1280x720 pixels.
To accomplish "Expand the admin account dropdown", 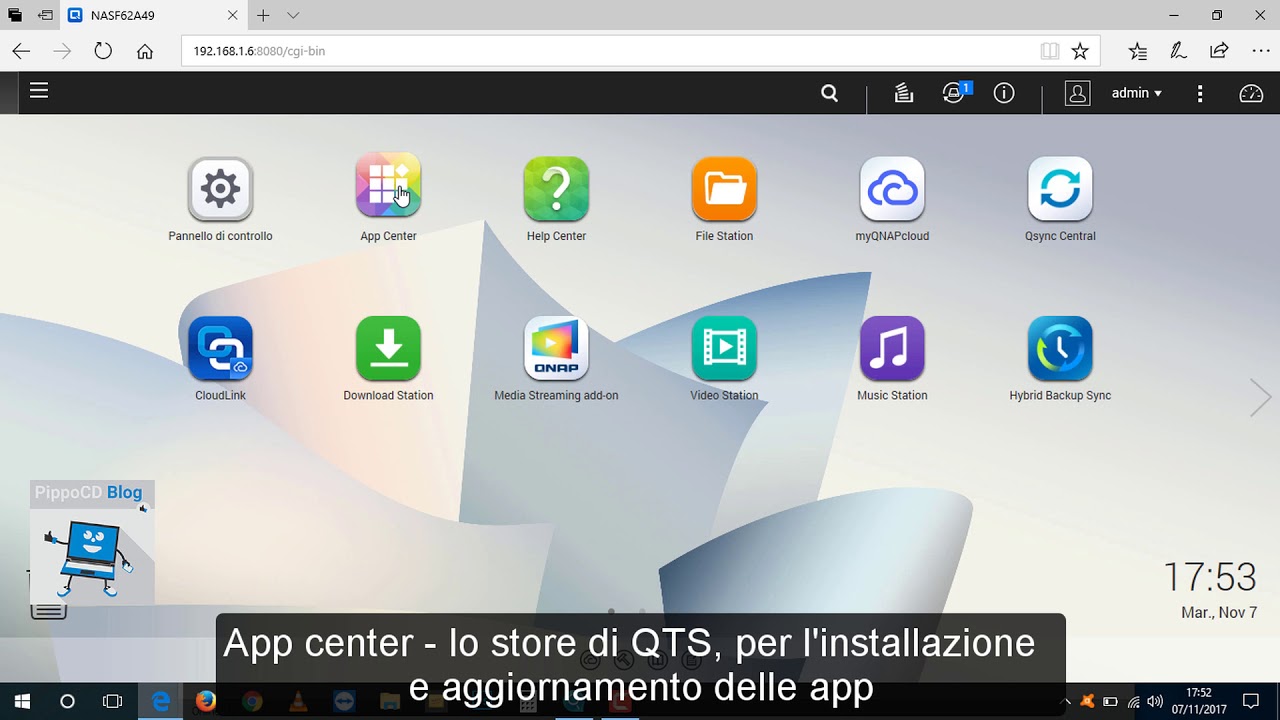I will tap(1137, 93).
